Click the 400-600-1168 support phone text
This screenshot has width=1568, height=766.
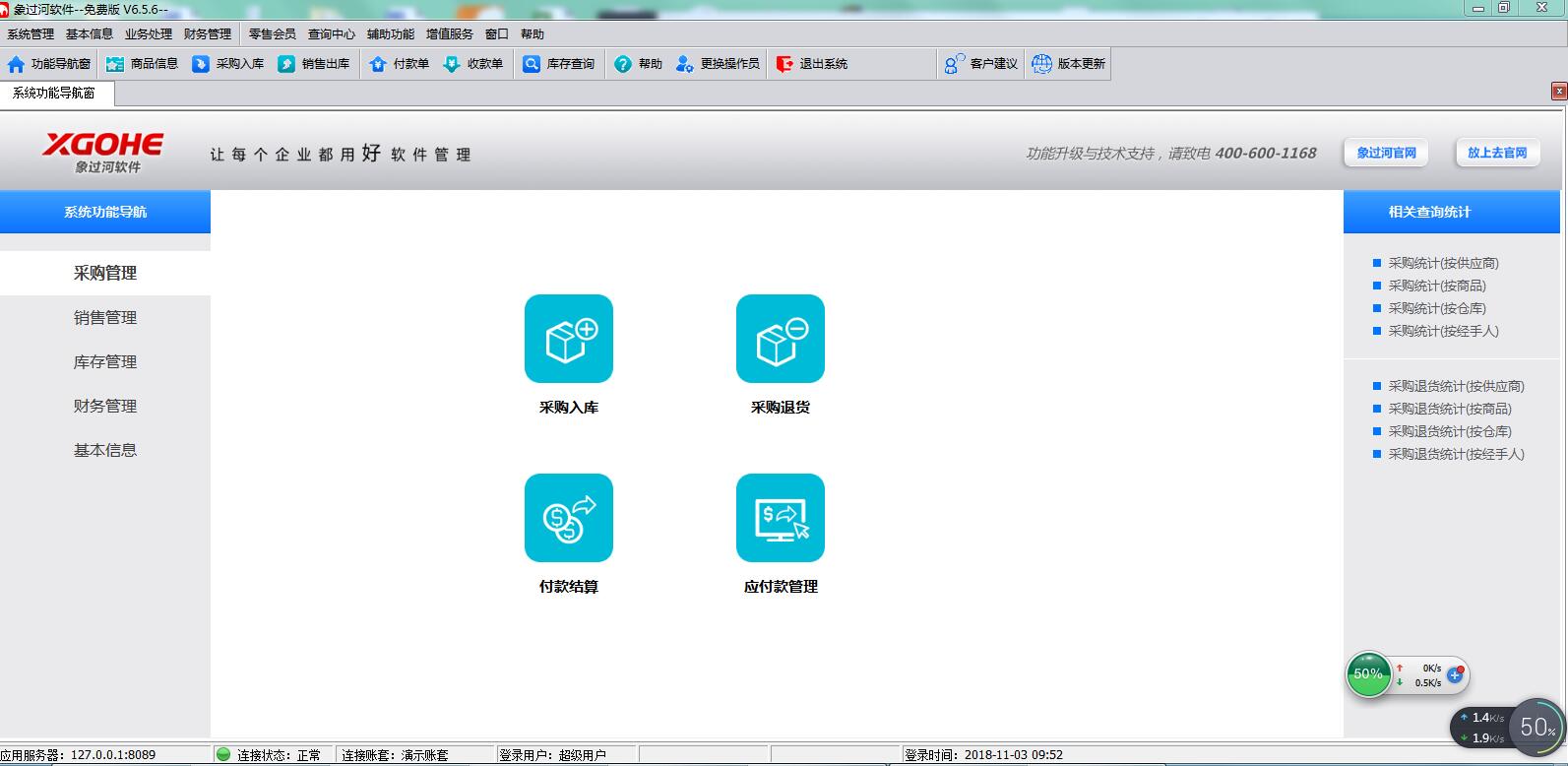tap(1266, 153)
